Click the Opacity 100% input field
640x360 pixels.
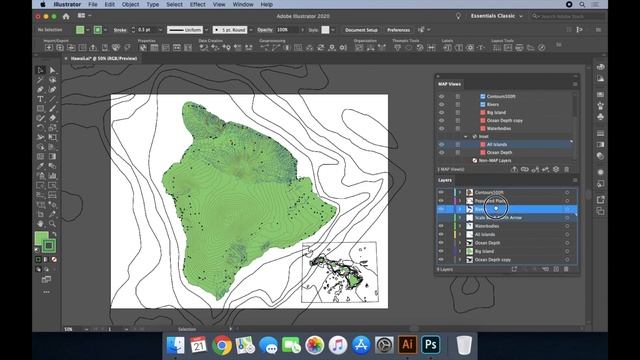[287, 30]
